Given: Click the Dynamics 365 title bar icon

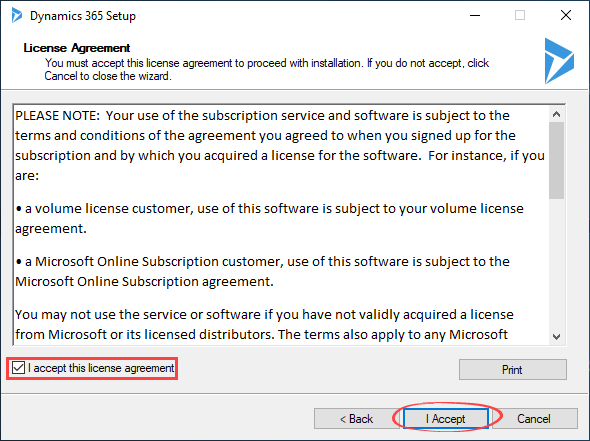Looking at the screenshot, I should pos(17,15).
